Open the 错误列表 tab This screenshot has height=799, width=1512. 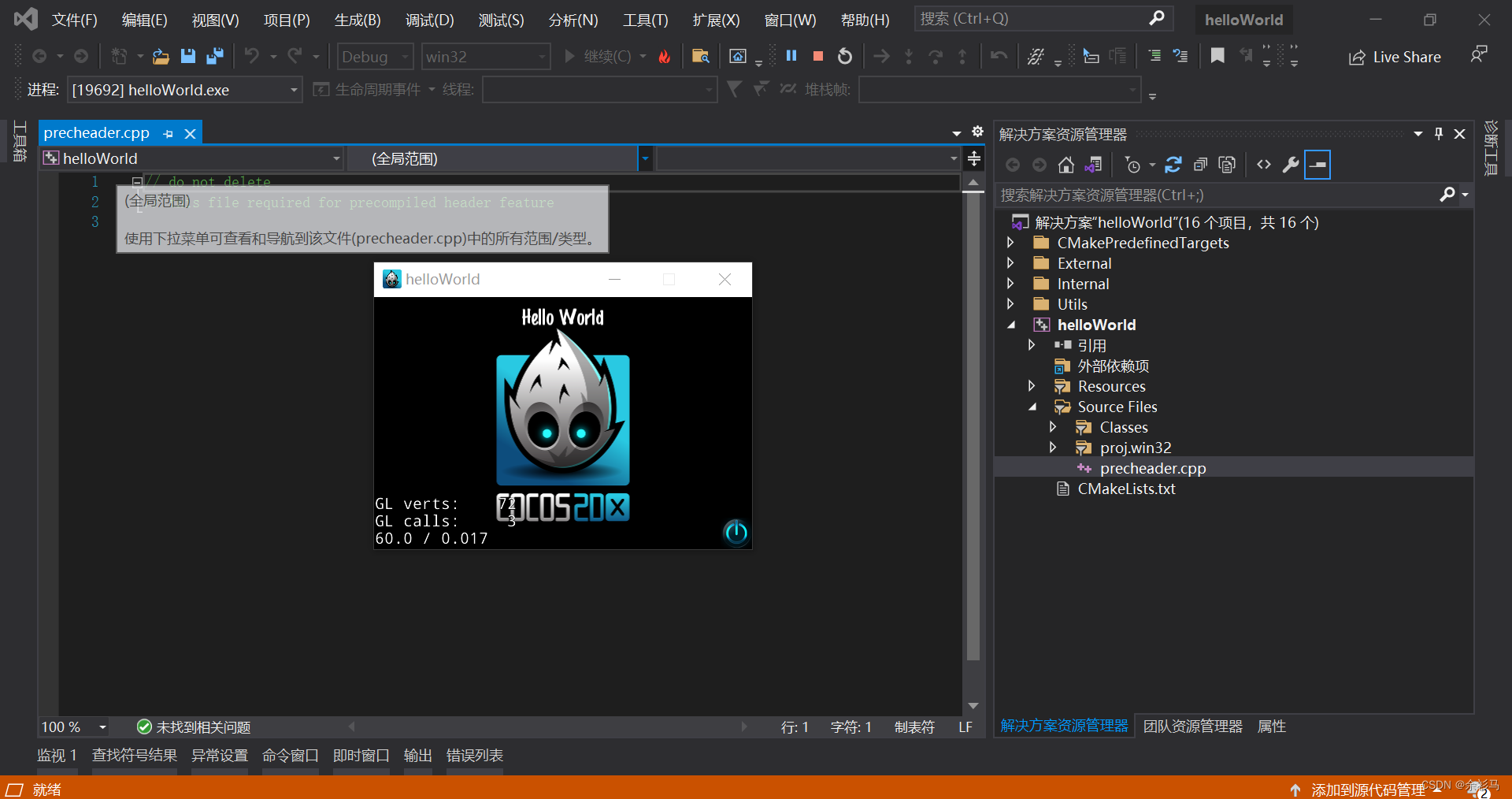475,755
